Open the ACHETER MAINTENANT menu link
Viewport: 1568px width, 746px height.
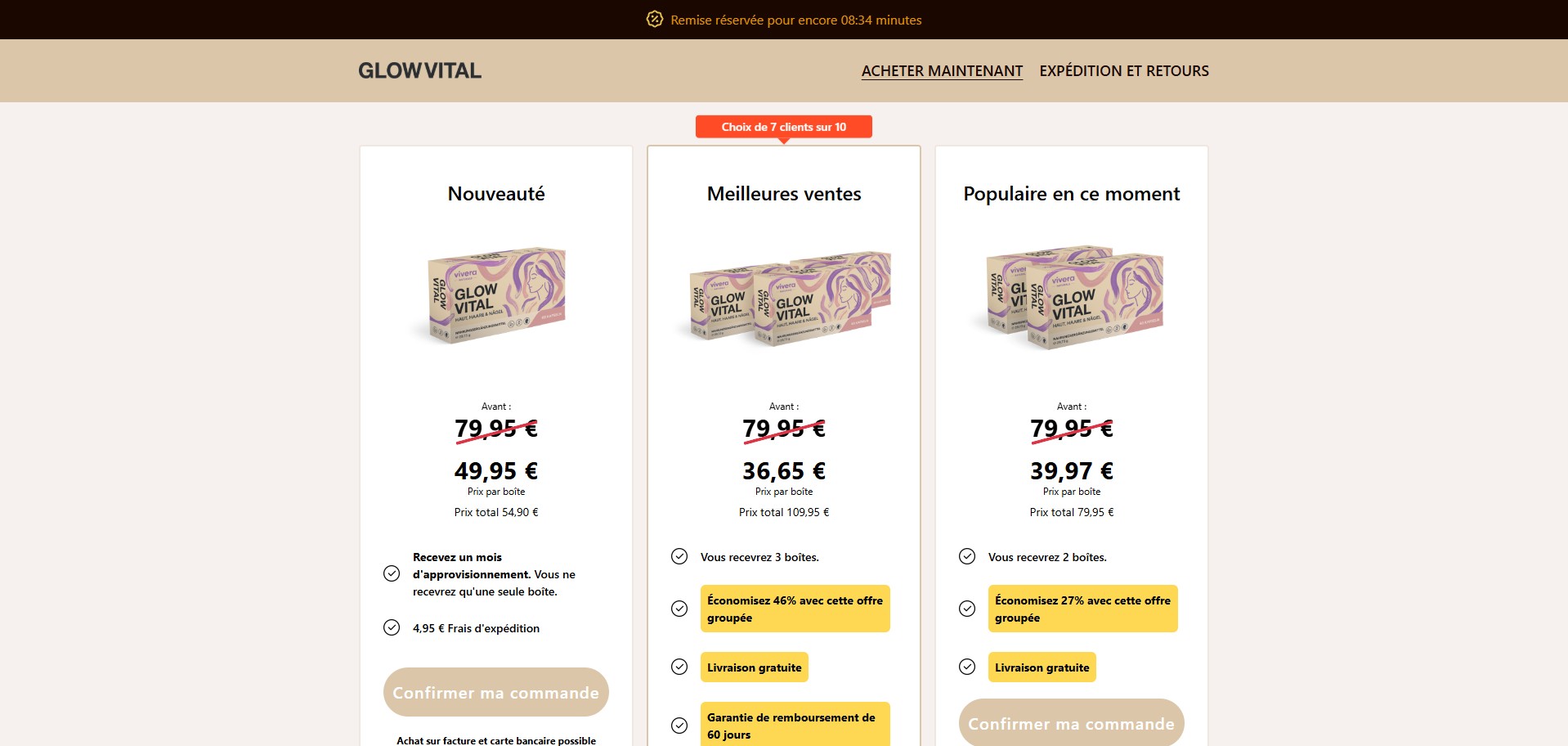942,71
